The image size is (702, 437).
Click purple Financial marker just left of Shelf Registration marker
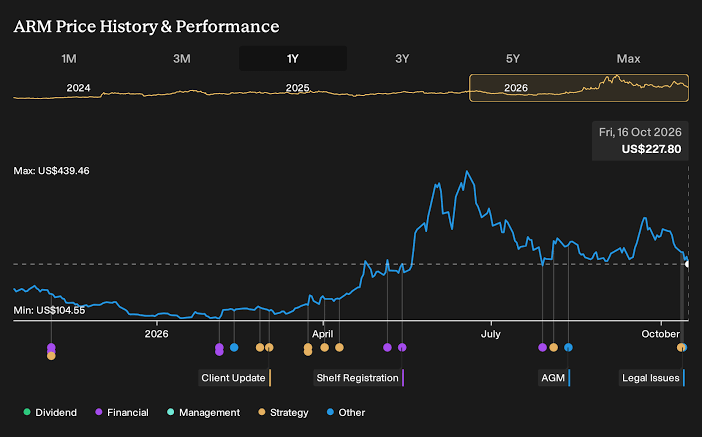tap(387, 347)
